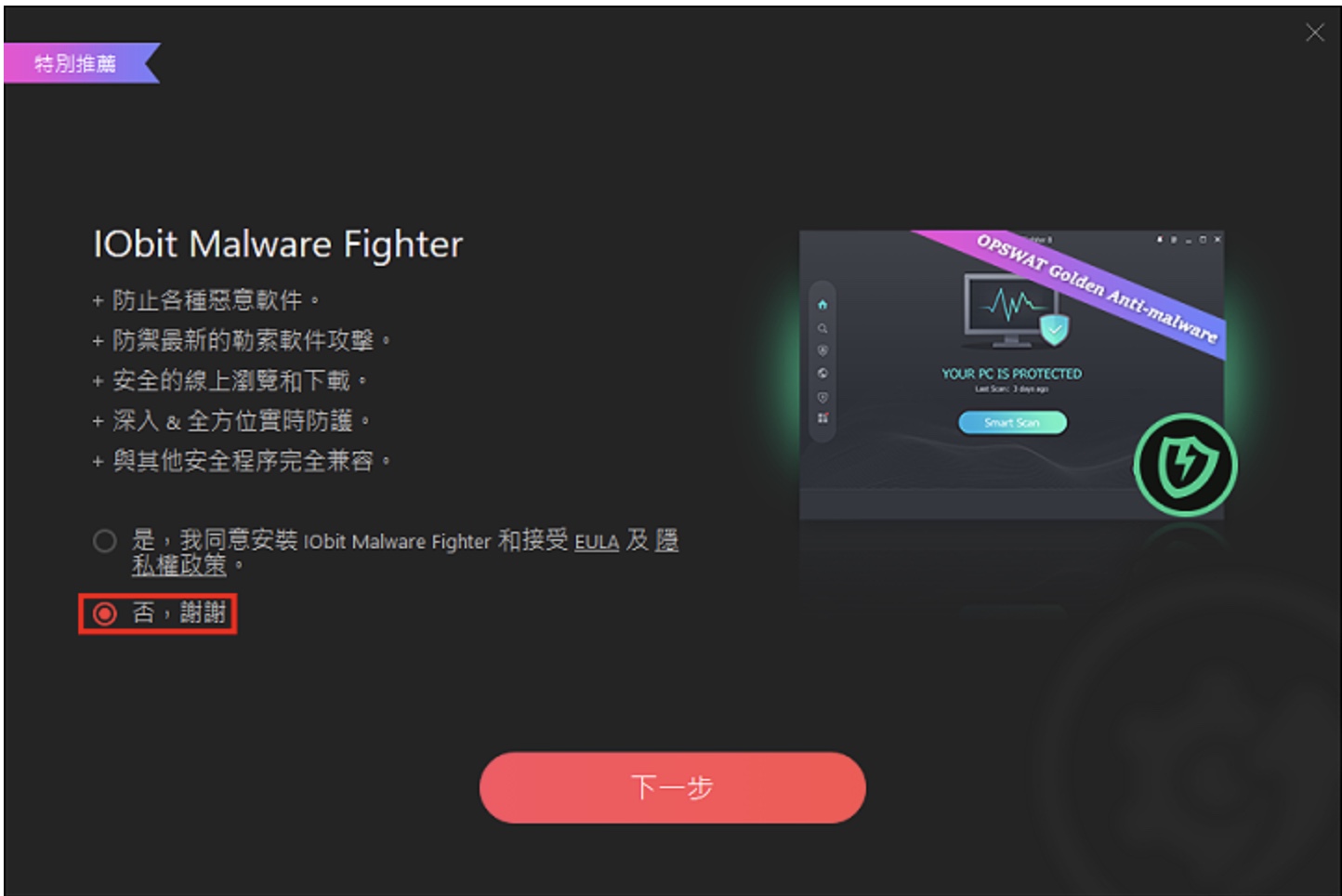The image size is (1342, 896).
Task: Close the installer recommendation window
Action: pos(1315,33)
